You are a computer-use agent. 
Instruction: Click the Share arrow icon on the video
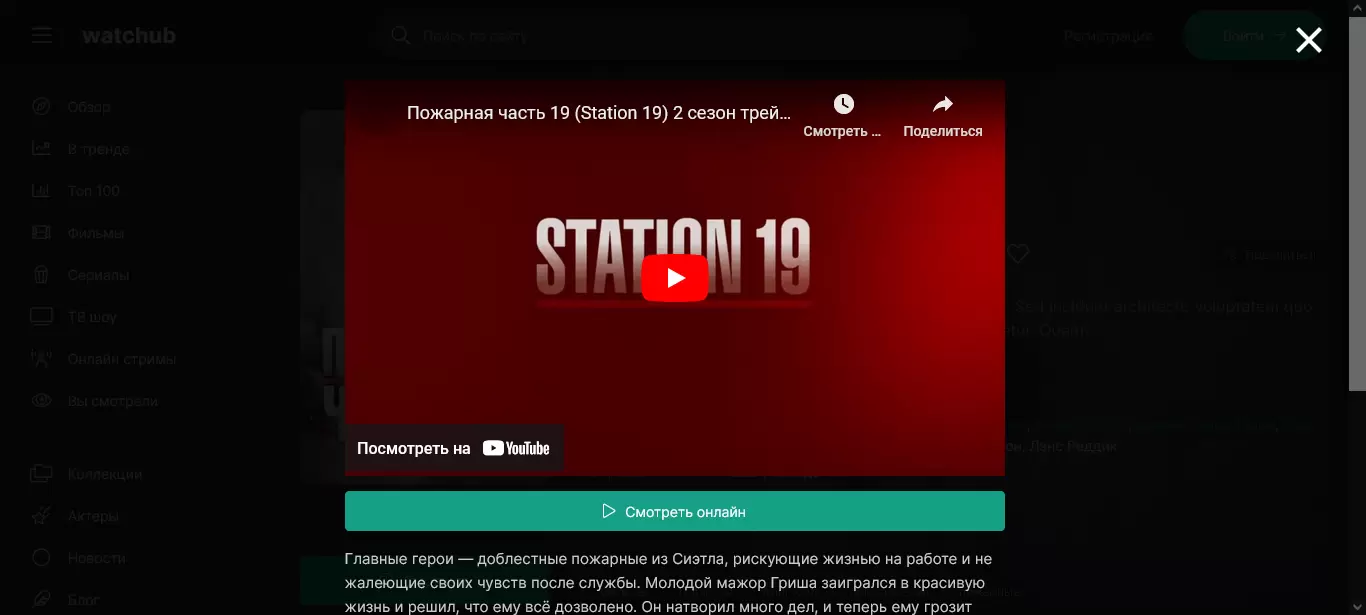tap(943, 104)
